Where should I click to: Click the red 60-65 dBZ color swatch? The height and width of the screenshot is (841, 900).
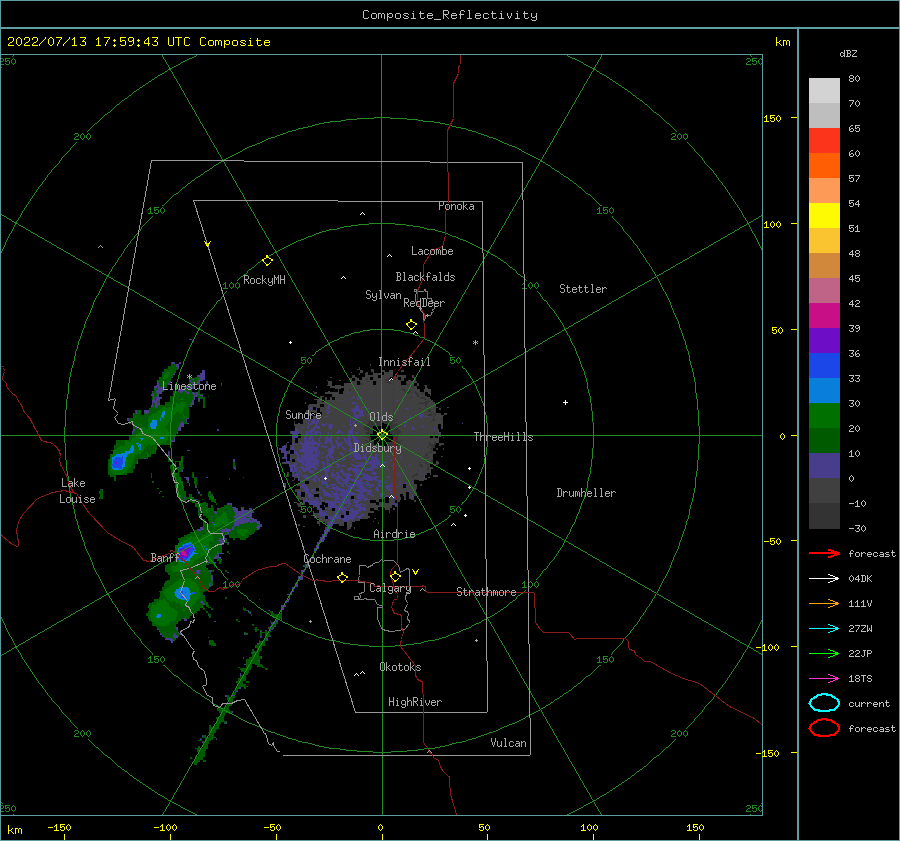click(824, 141)
